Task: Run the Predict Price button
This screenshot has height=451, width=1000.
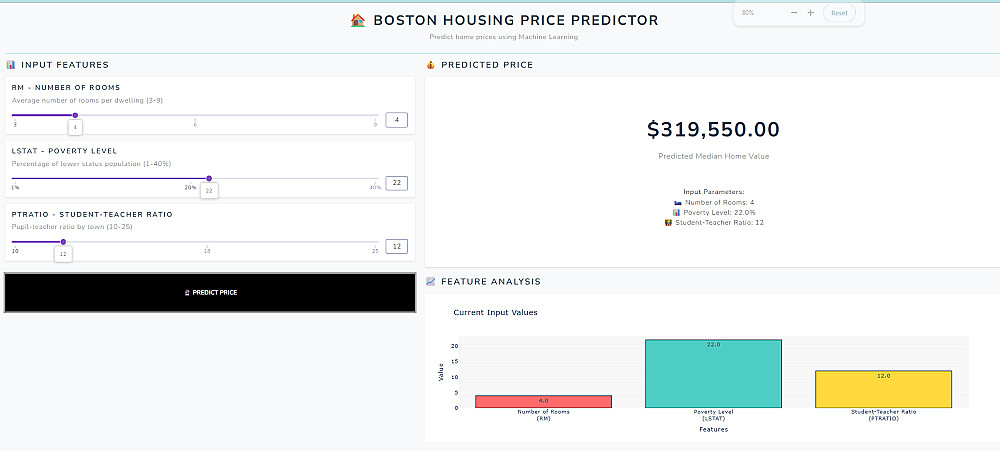Action: click(x=210, y=293)
